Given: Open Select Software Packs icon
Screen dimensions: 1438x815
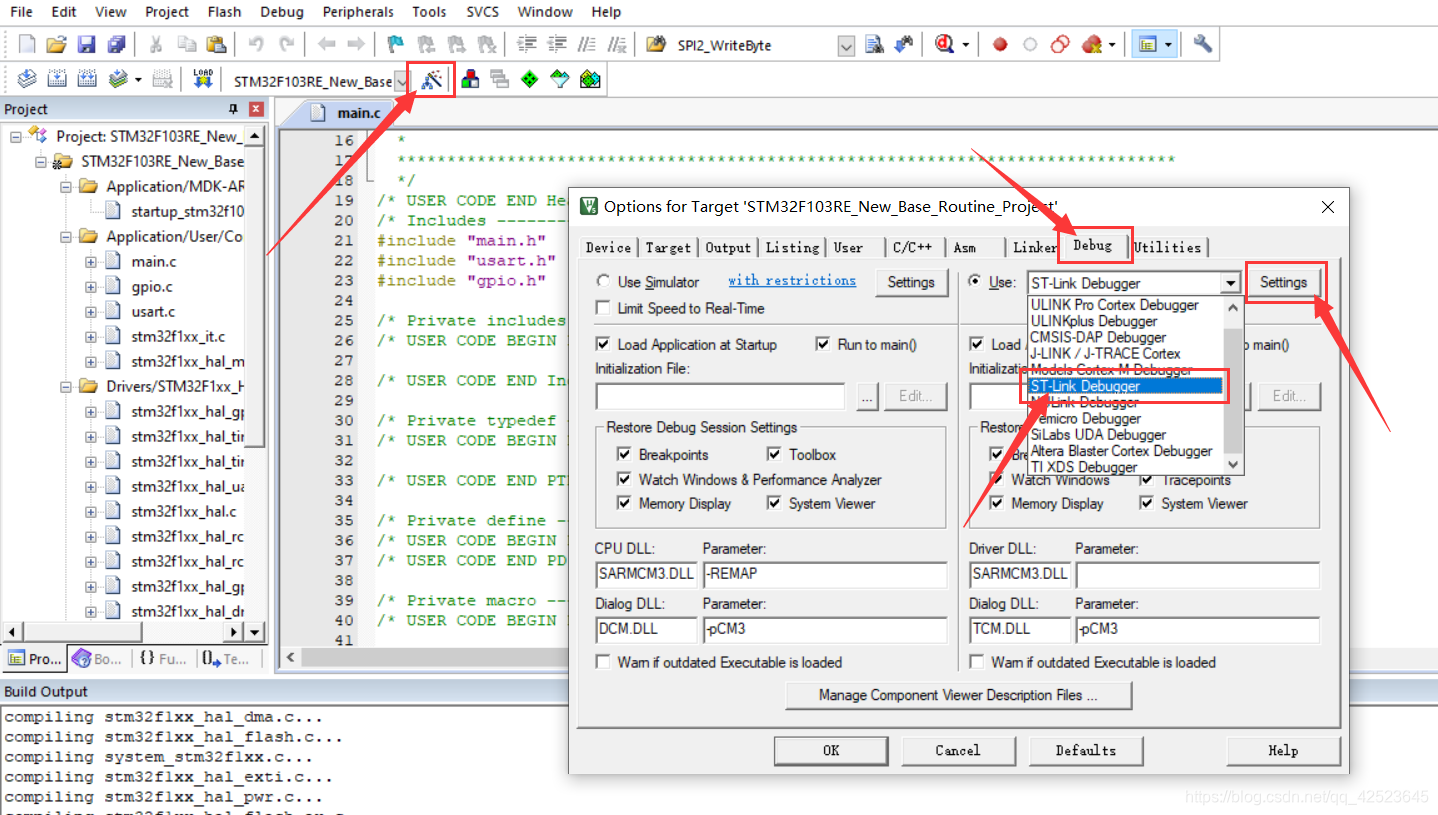Looking at the screenshot, I should point(560,79).
